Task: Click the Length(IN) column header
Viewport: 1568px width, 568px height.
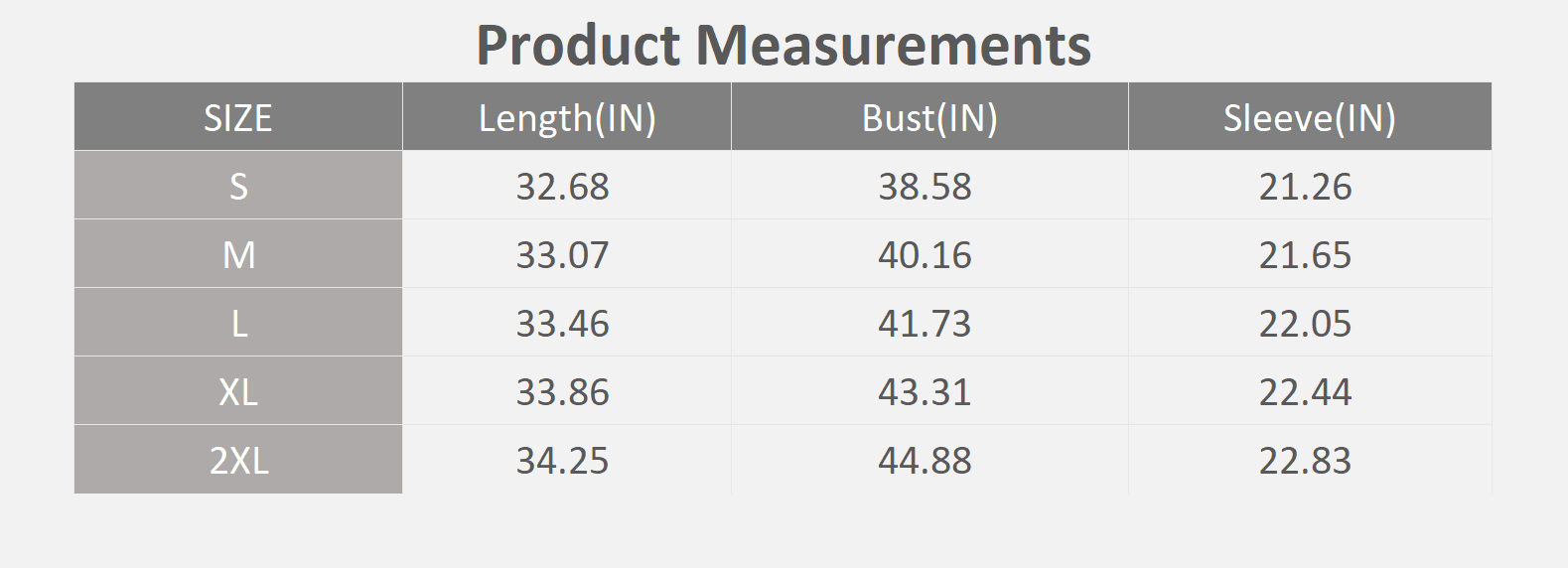Action: pyautogui.click(x=567, y=118)
